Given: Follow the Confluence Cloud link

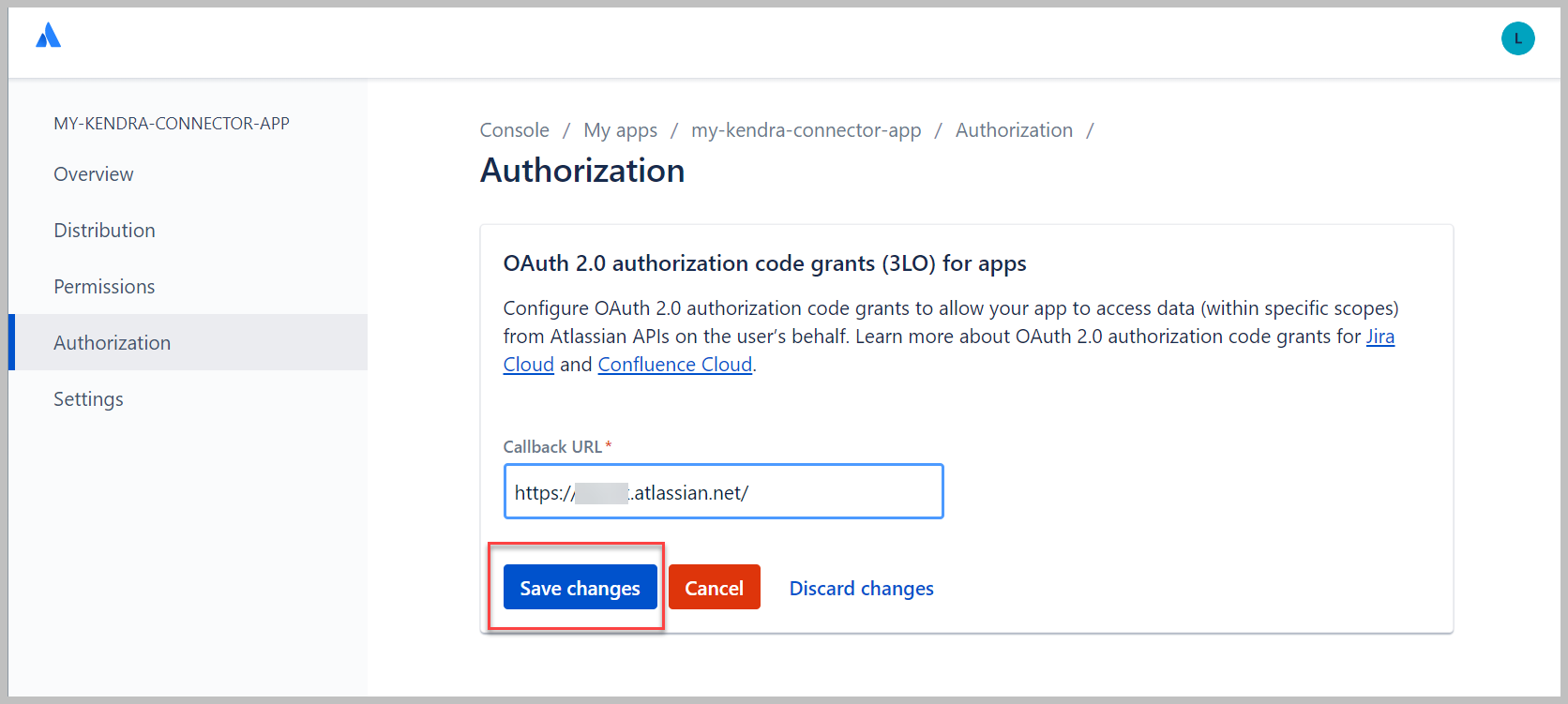Looking at the screenshot, I should pyautogui.click(x=675, y=365).
